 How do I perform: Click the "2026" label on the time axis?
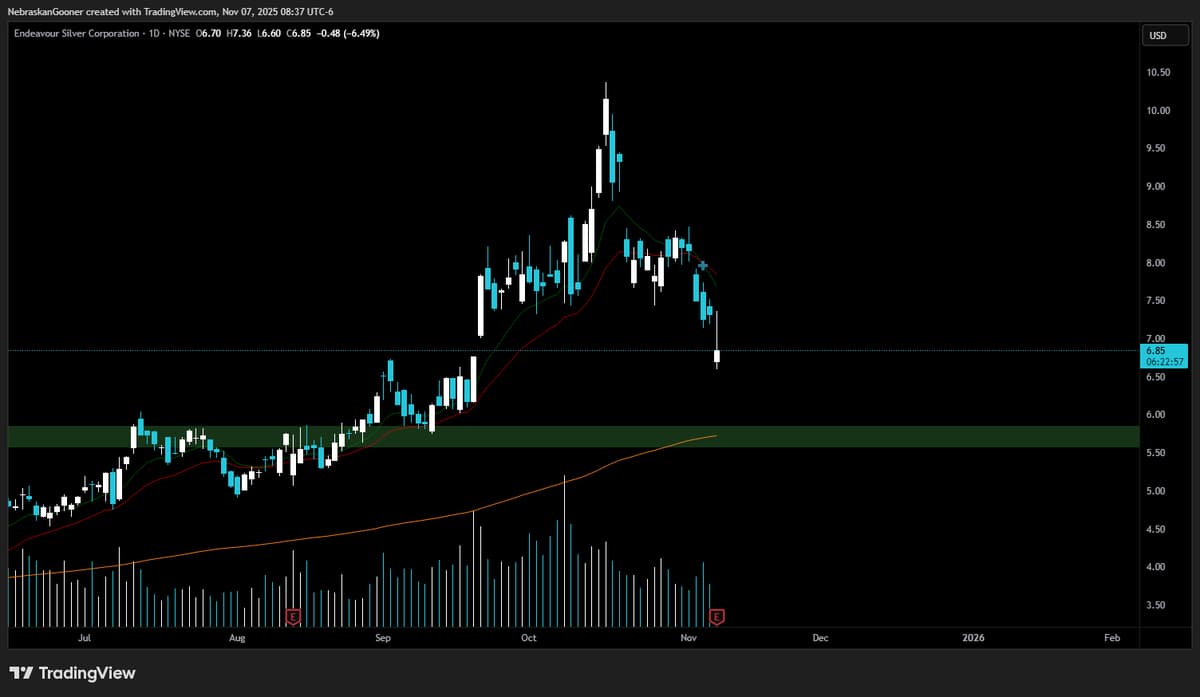pos(973,637)
